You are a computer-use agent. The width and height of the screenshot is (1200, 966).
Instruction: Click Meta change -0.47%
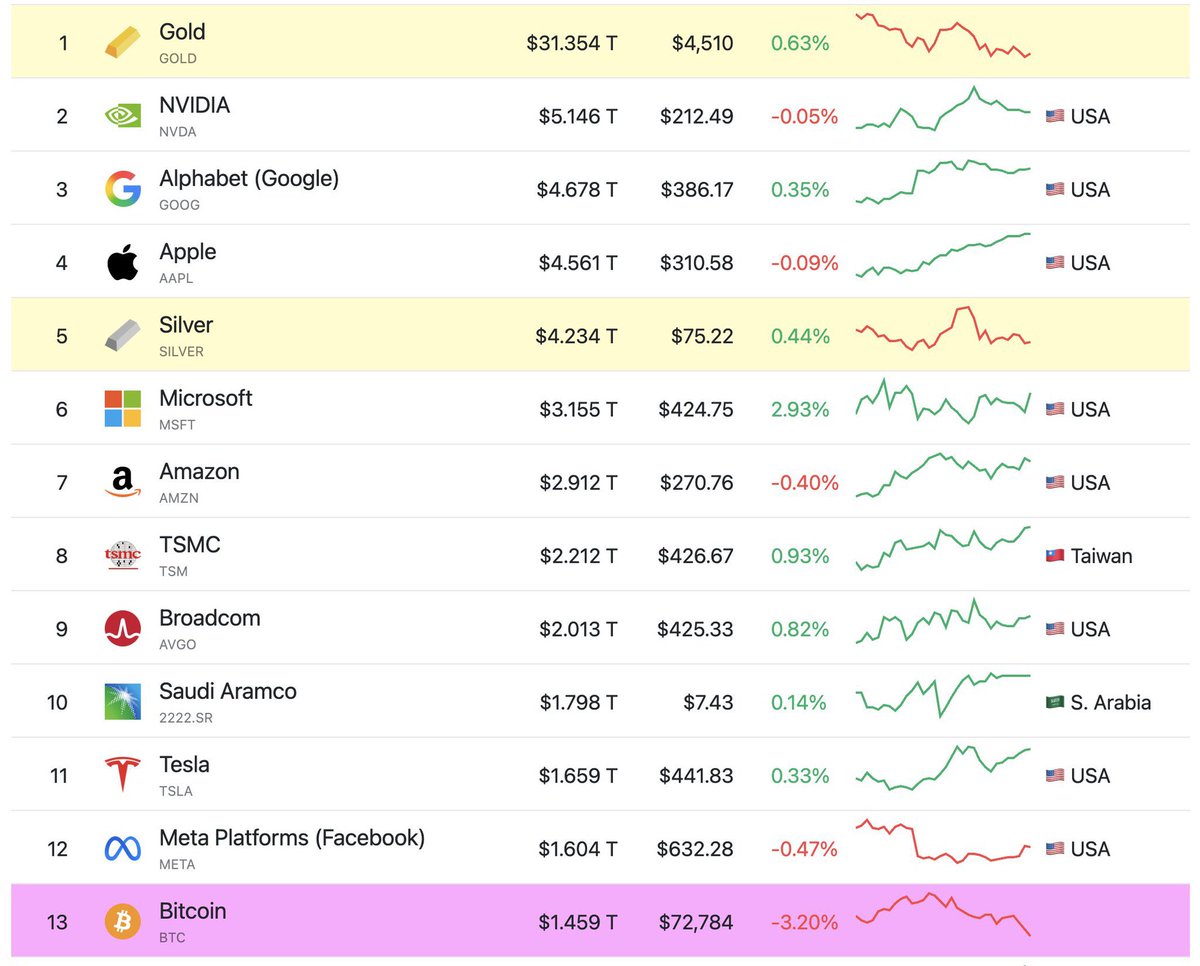point(804,848)
